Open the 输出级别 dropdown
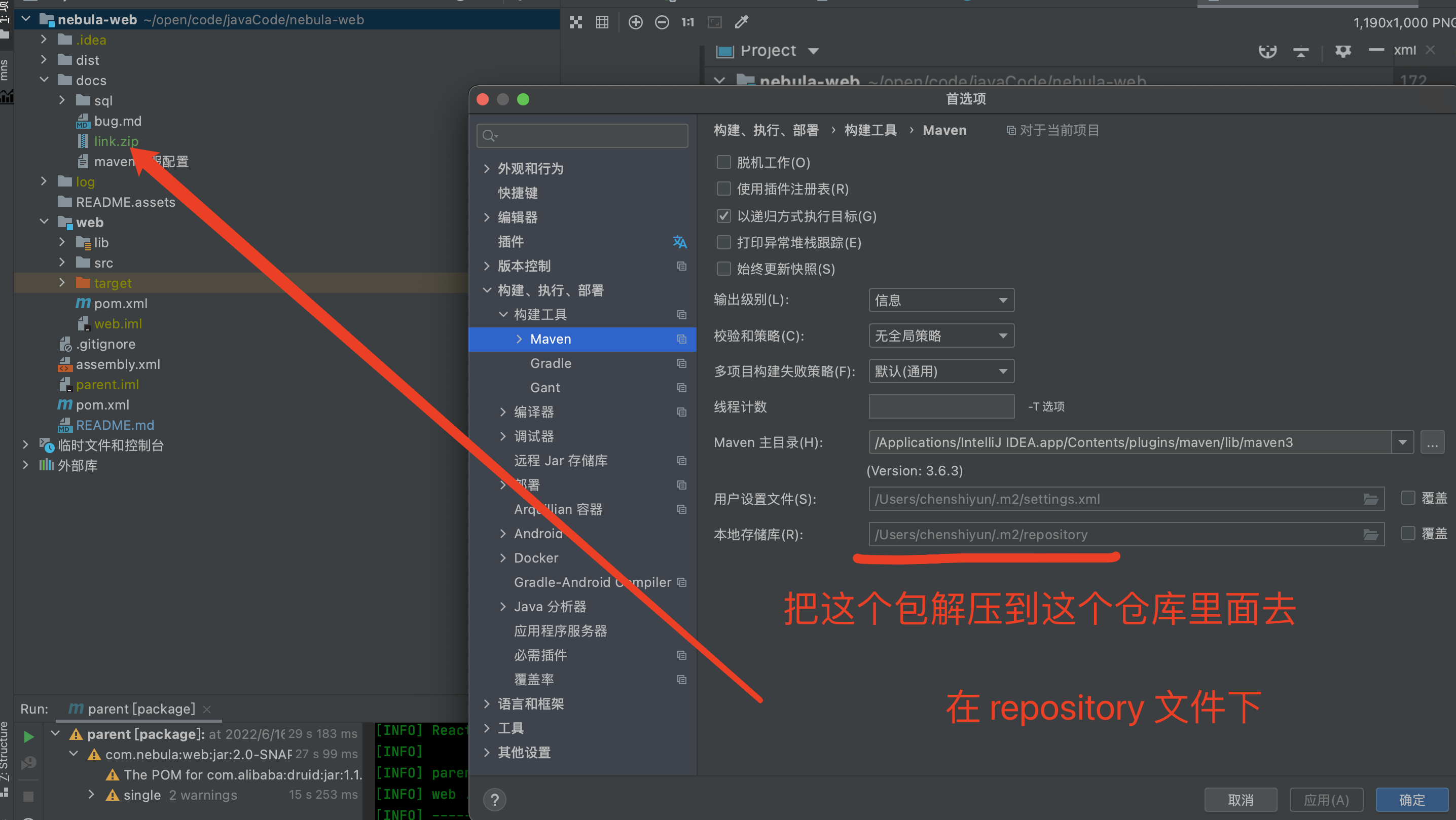 tap(941, 300)
